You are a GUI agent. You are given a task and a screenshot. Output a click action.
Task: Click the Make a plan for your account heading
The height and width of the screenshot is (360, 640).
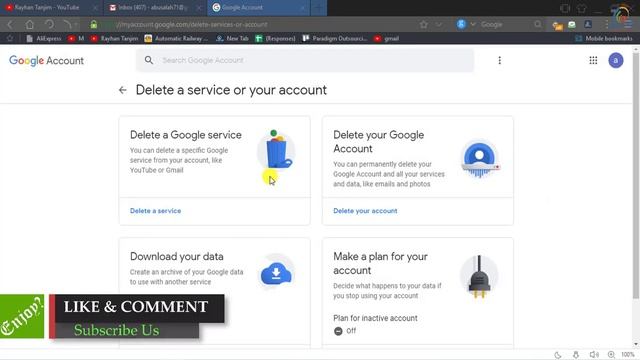click(x=380, y=263)
